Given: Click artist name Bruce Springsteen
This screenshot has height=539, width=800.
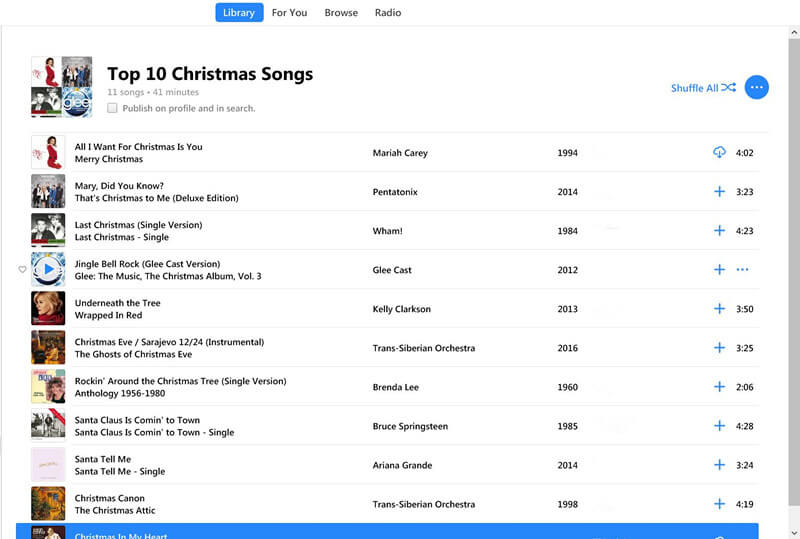Looking at the screenshot, I should [410, 426].
